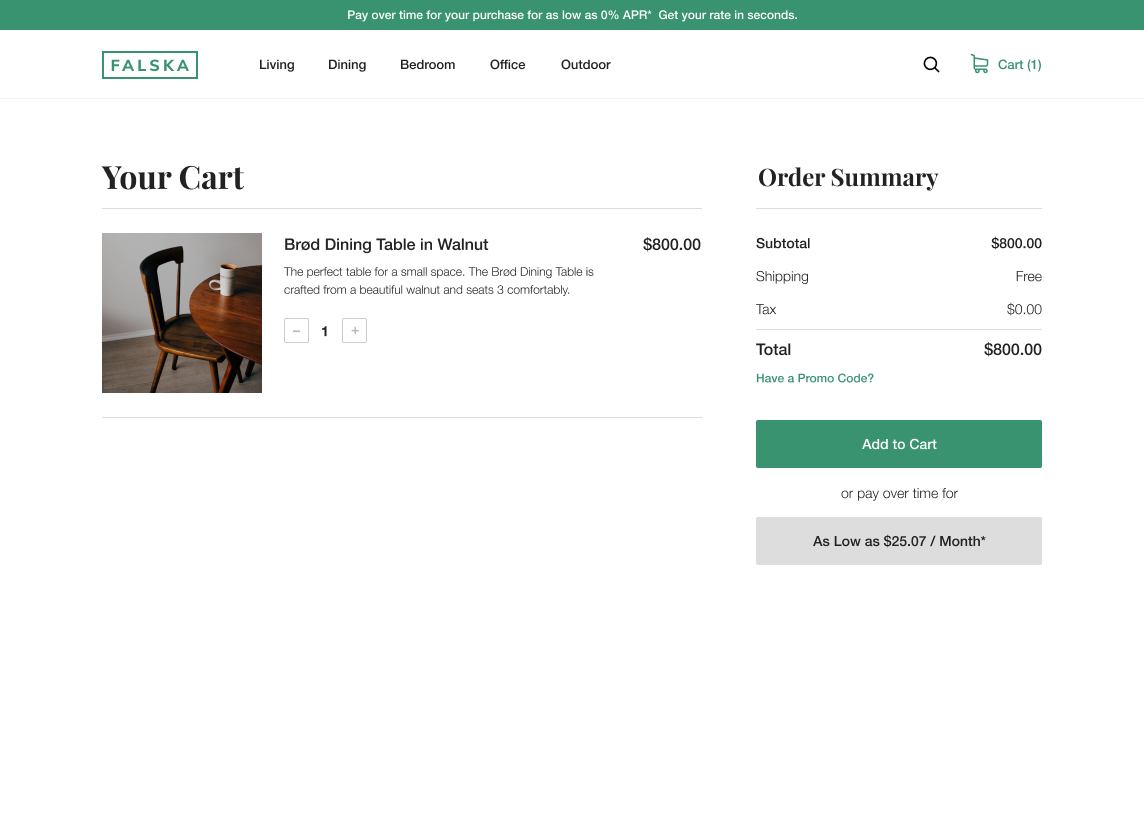Open search with the magnifier icon
Image resolution: width=1144 pixels, height=832 pixels.
931,65
